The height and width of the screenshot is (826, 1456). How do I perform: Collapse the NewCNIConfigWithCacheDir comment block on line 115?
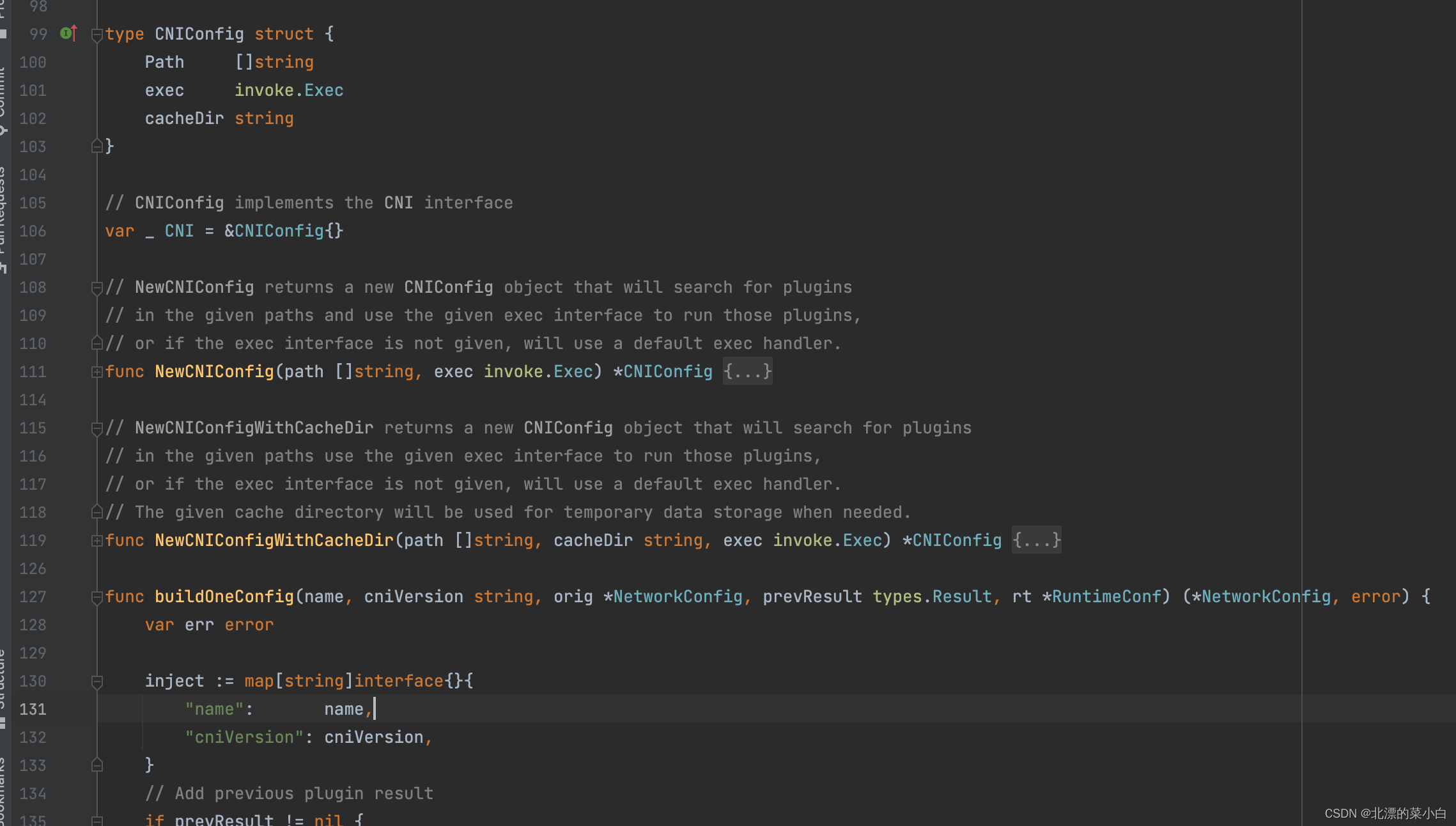pyautogui.click(x=97, y=428)
